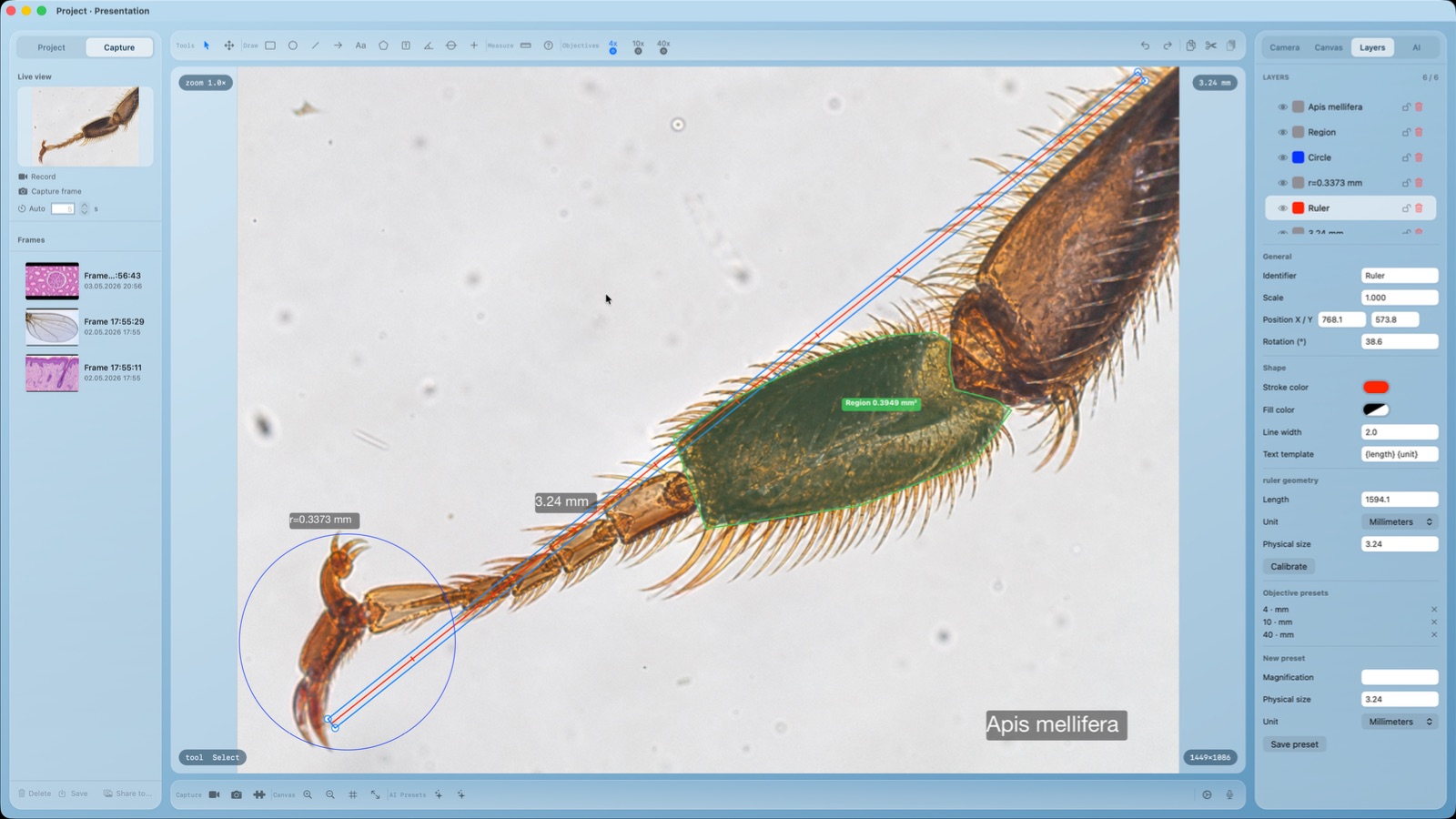Click the Calibrate button
1456x819 pixels.
point(1289,566)
